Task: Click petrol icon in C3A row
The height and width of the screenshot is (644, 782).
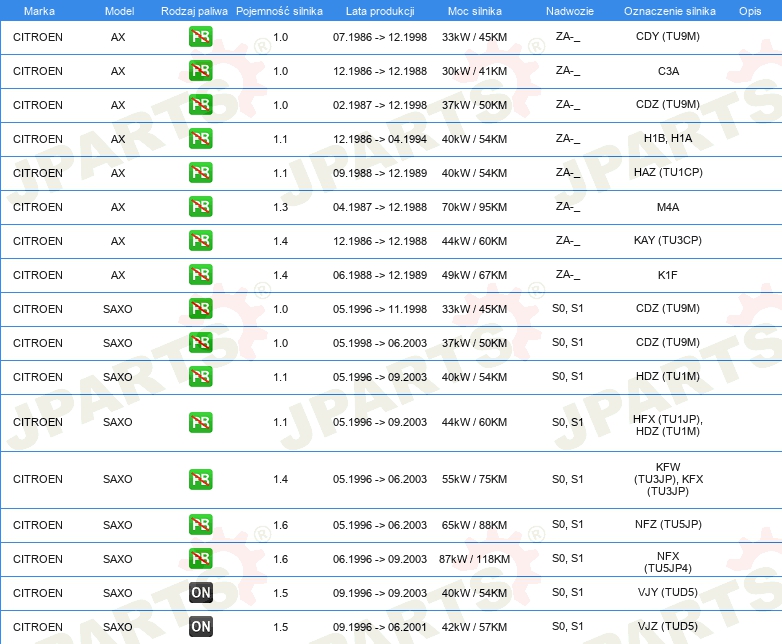Action: (x=200, y=70)
